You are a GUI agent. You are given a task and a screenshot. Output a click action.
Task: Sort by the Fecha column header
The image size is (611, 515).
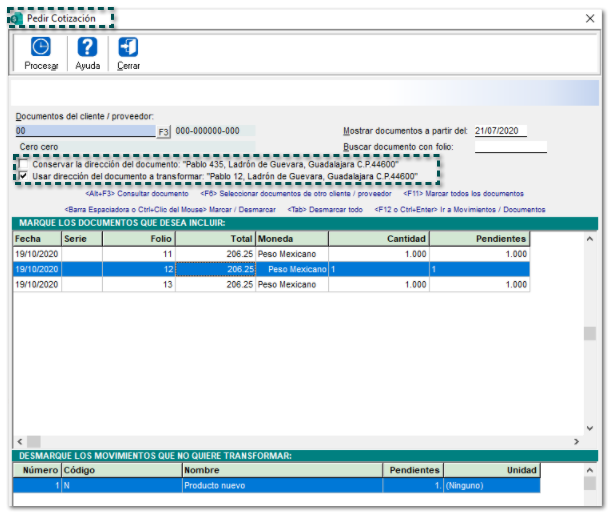click(36, 240)
